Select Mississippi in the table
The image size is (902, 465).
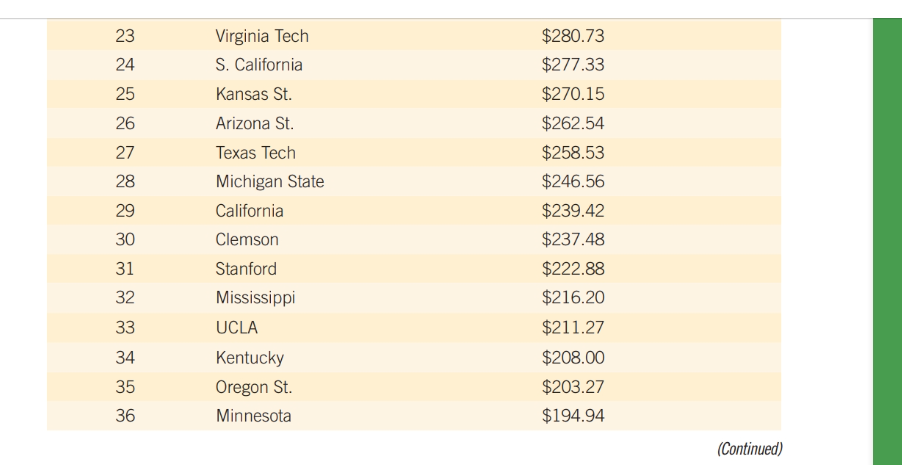[255, 298]
